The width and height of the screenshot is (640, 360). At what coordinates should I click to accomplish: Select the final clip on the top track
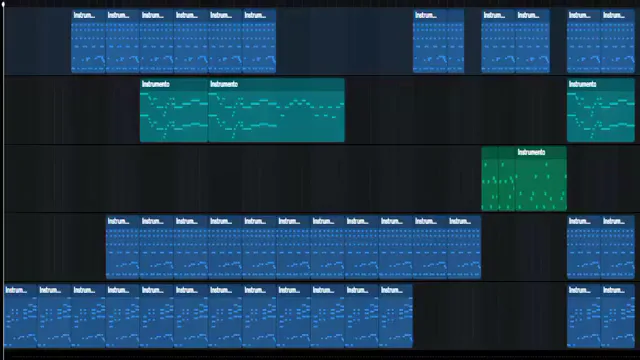click(x=618, y=41)
